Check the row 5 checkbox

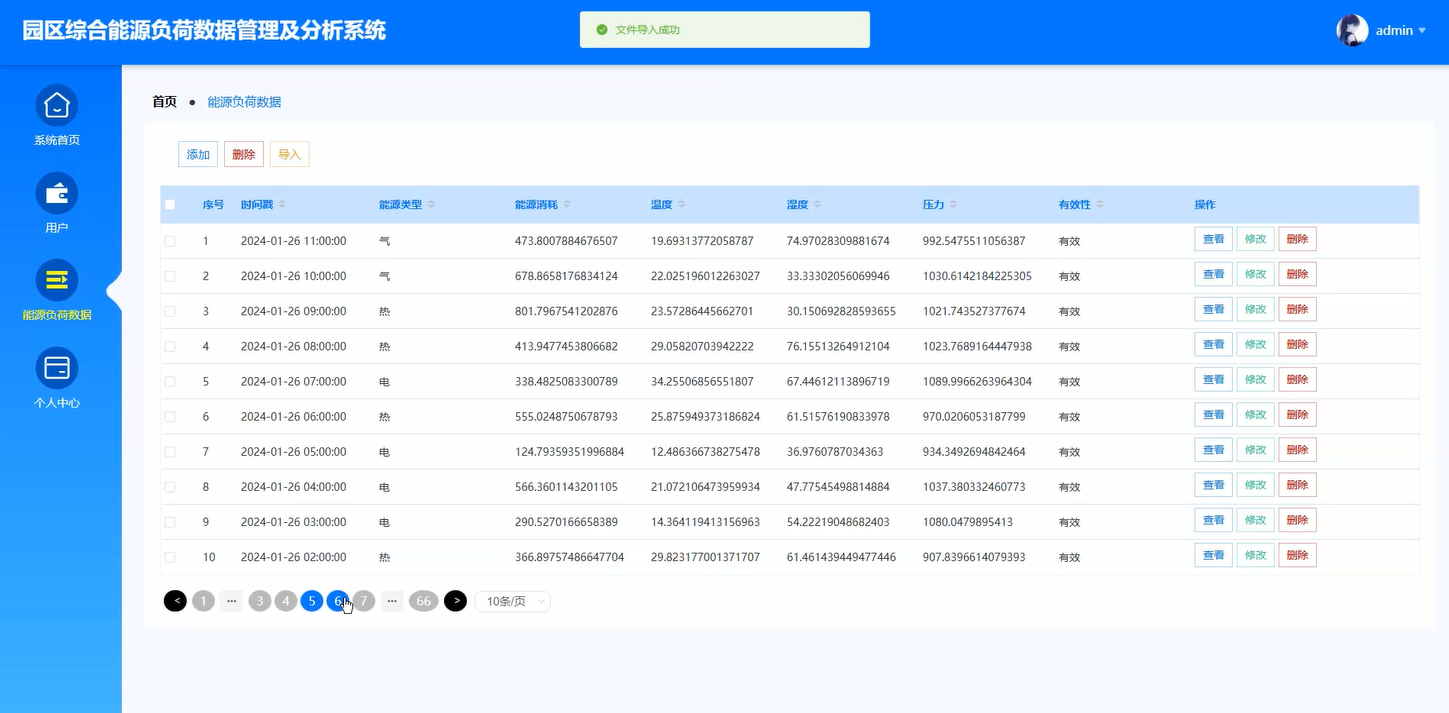[170, 381]
